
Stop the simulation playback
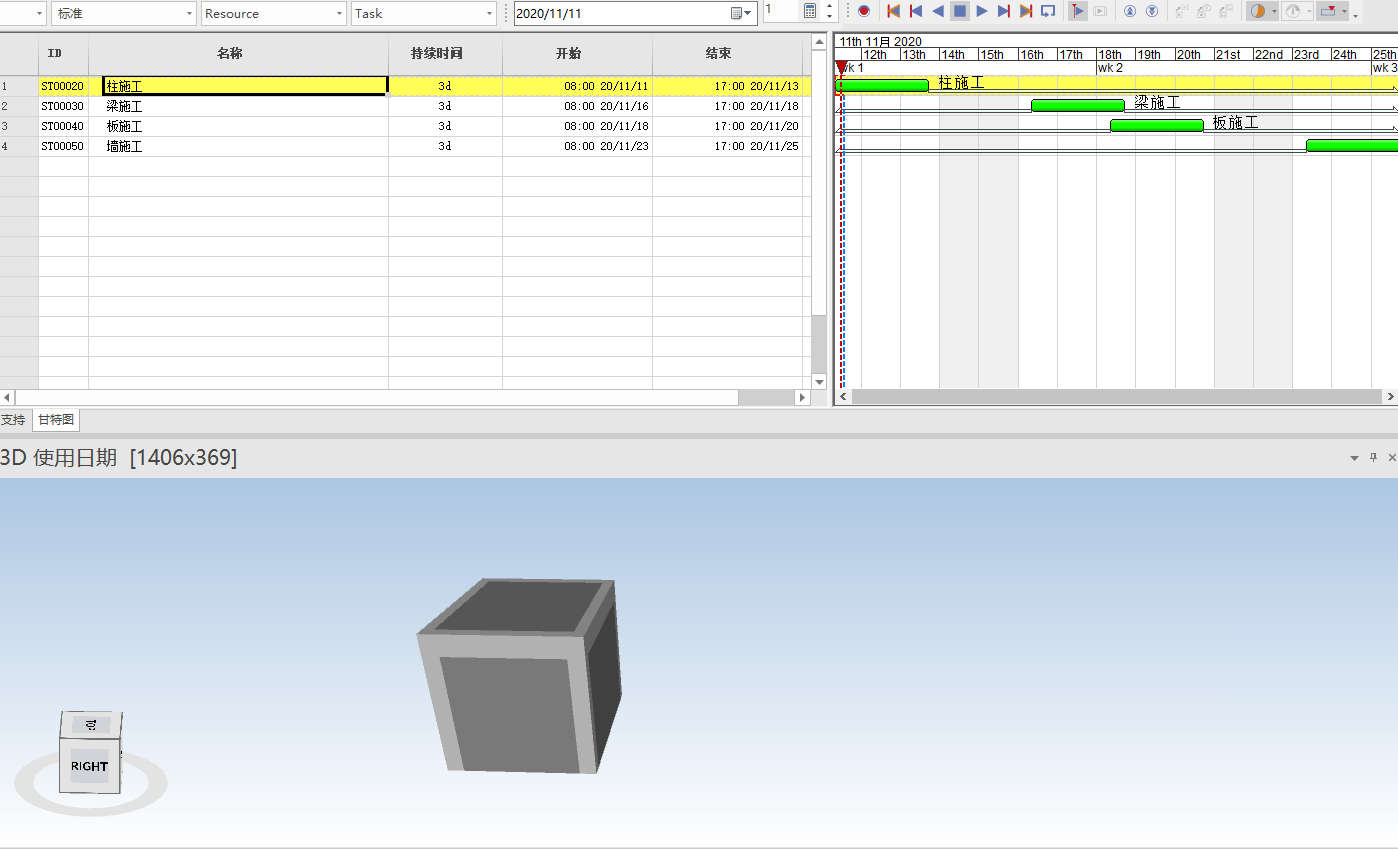(x=960, y=11)
